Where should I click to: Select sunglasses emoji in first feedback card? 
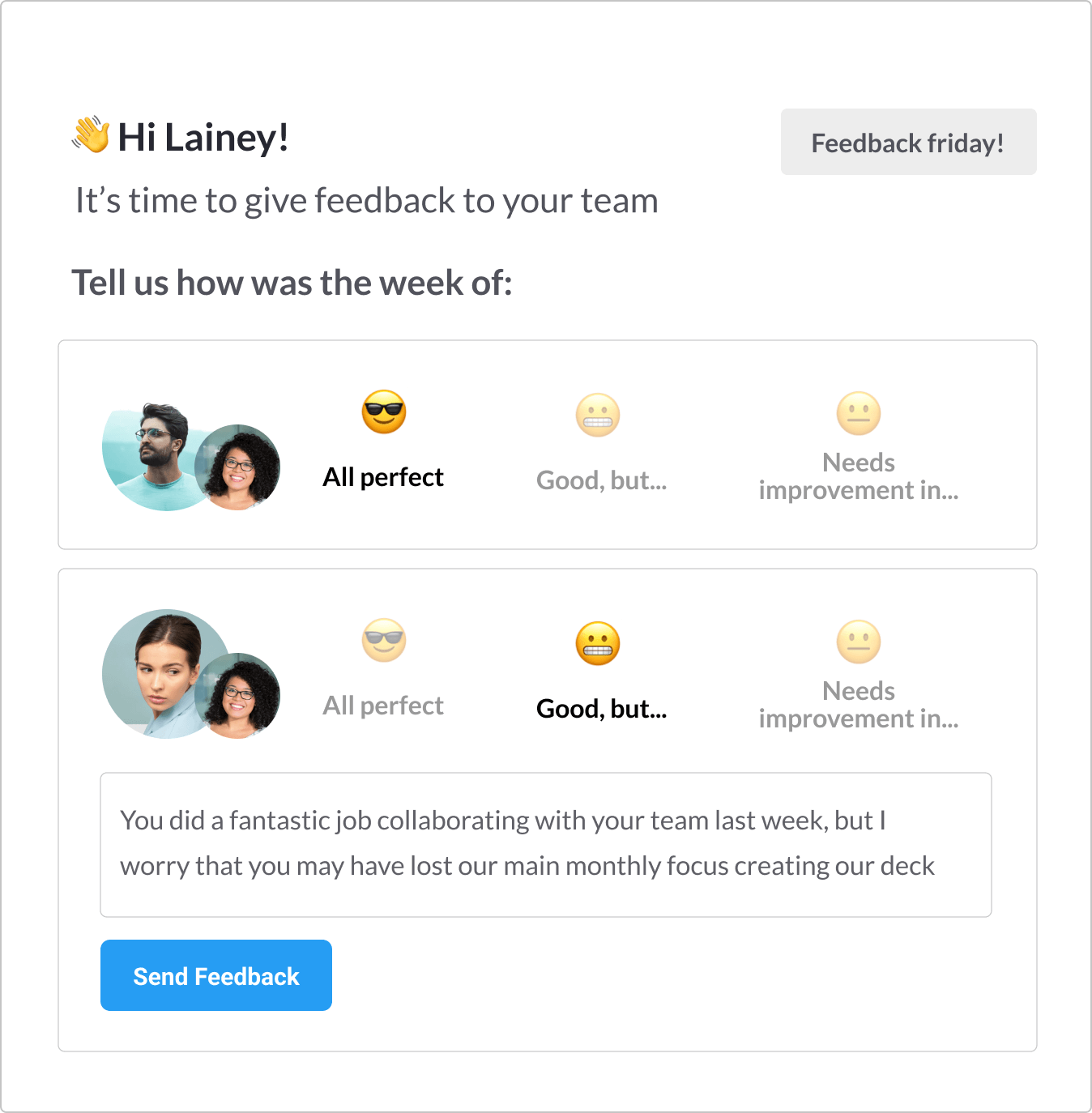[x=384, y=412]
